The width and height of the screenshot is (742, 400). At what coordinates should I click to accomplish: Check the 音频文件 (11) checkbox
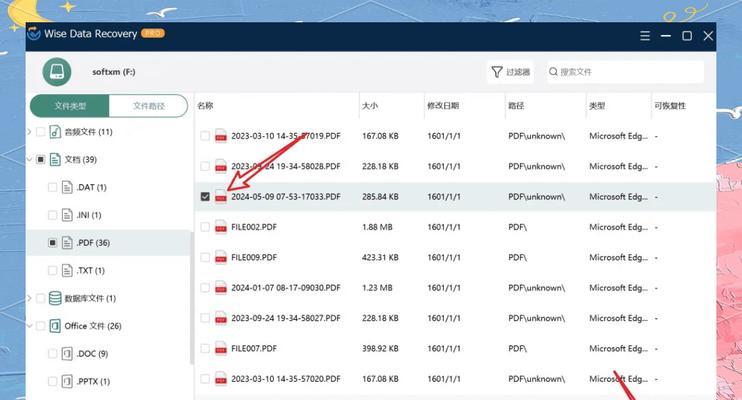click(x=41, y=132)
